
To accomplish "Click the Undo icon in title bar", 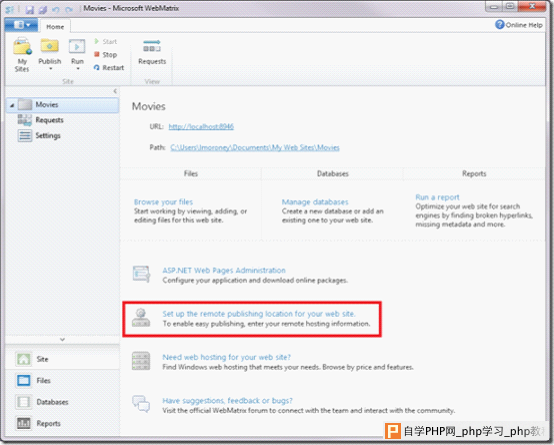I will pyautogui.click(x=56, y=10).
